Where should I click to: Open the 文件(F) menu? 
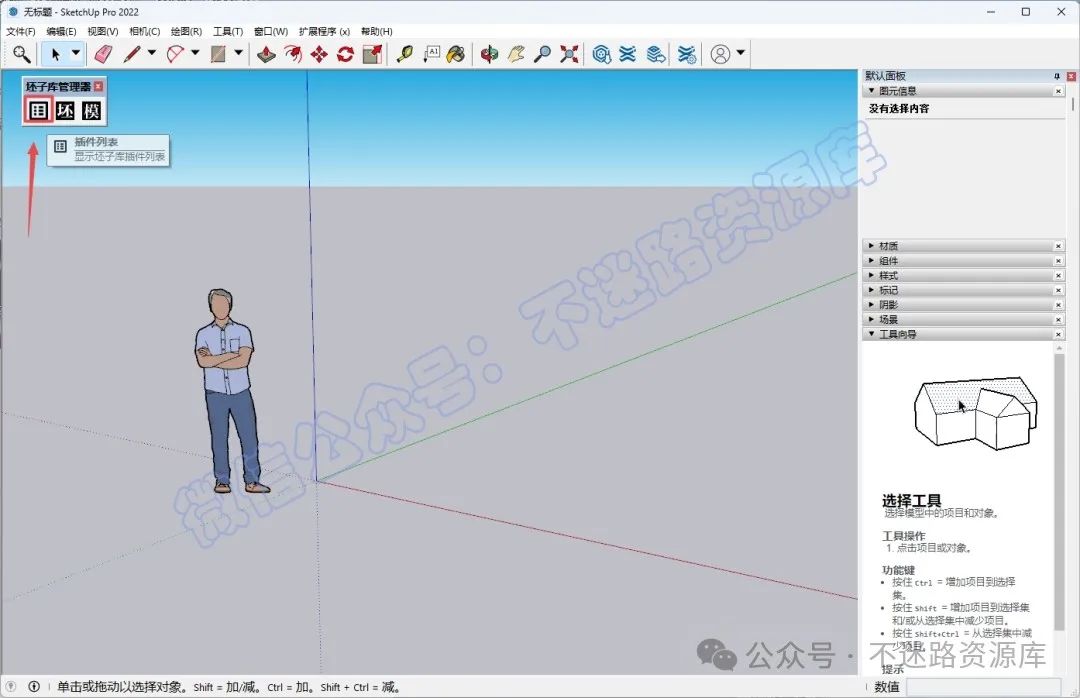click(x=21, y=31)
